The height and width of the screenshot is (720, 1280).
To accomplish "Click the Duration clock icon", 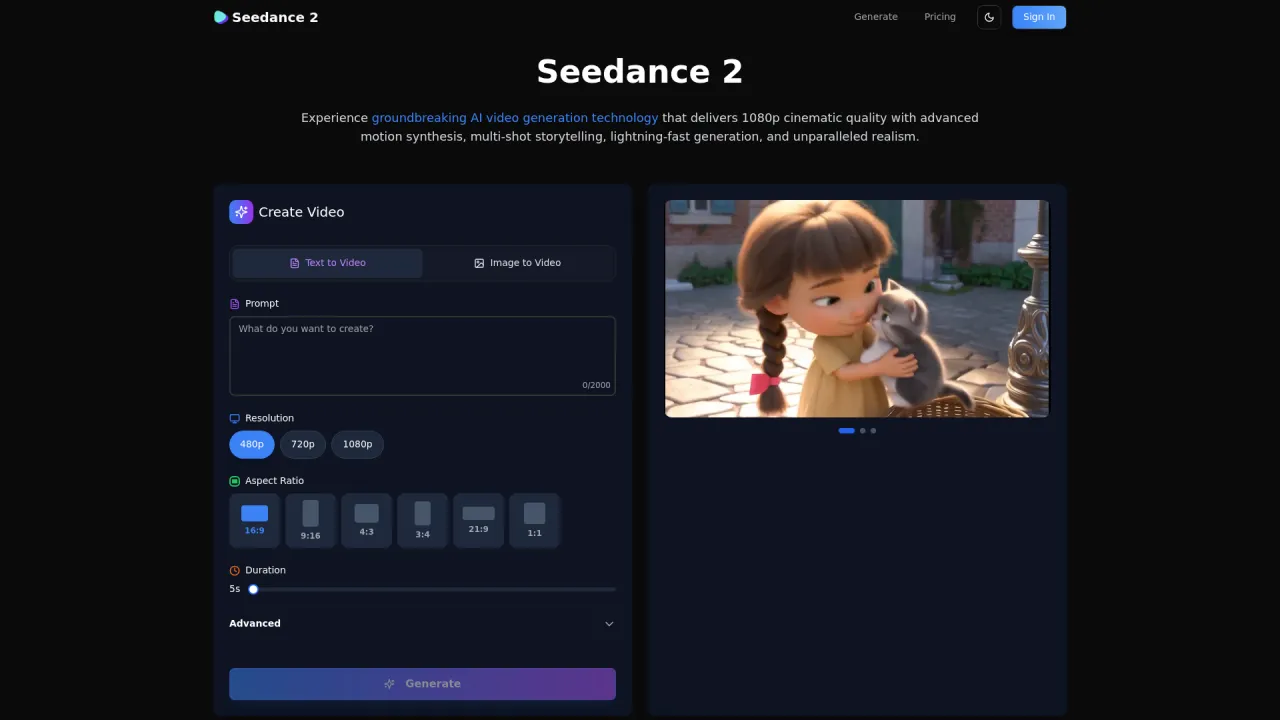I will tap(235, 570).
